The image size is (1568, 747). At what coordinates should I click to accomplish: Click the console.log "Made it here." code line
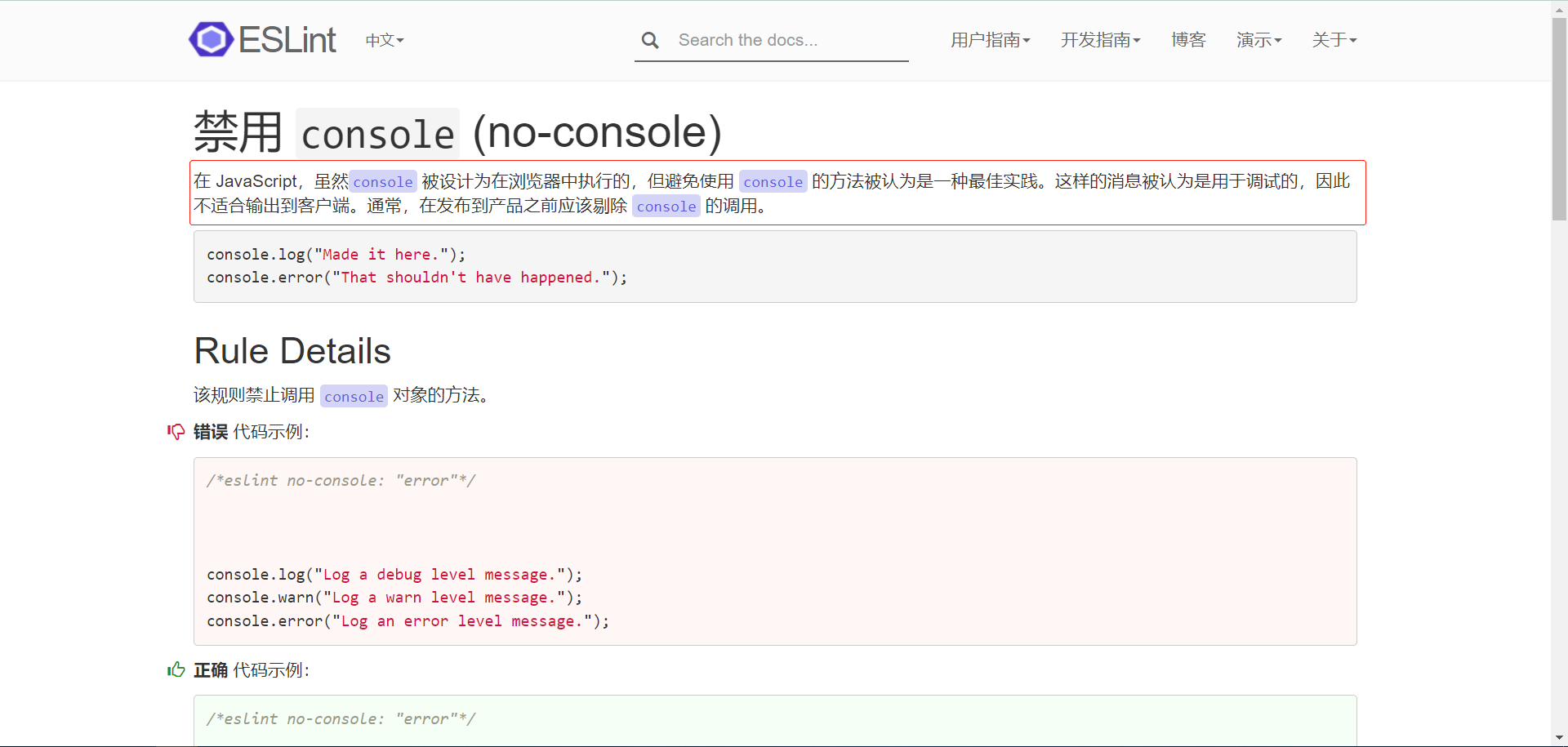click(x=336, y=255)
